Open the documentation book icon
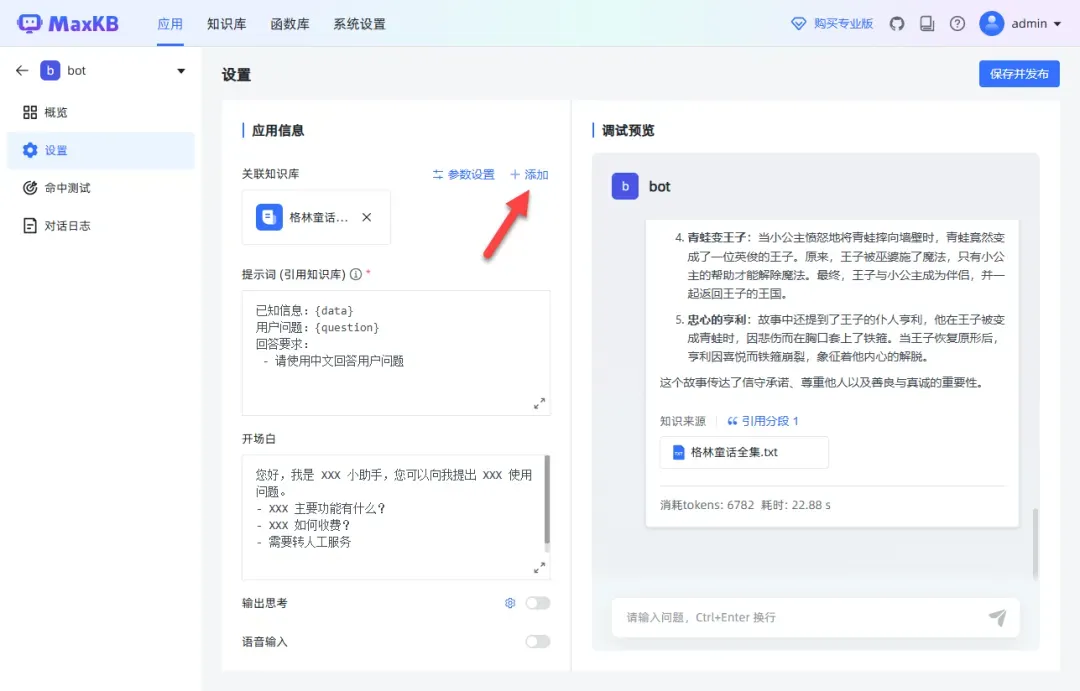 [x=927, y=24]
